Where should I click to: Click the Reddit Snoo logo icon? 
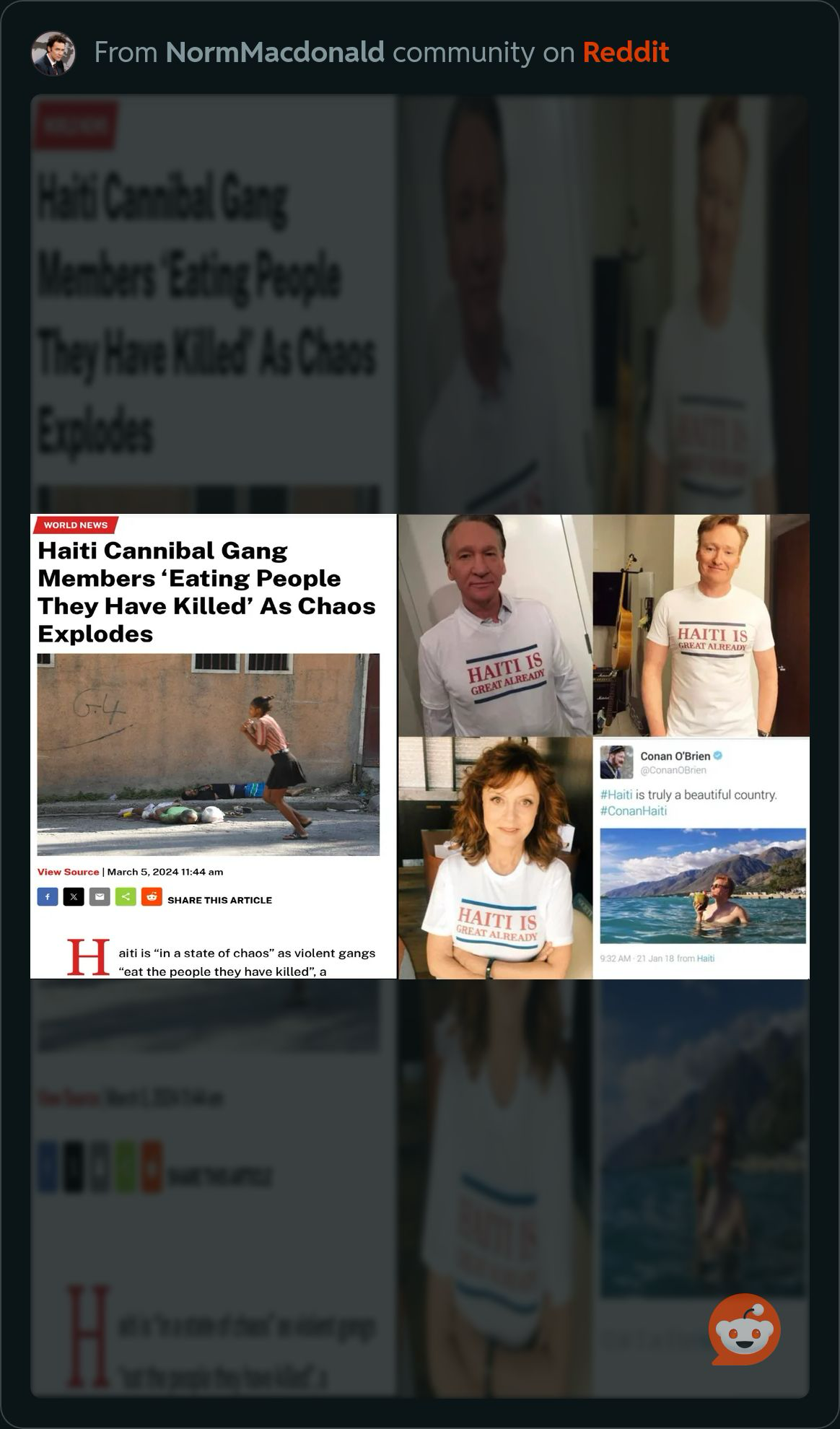coord(744,1329)
